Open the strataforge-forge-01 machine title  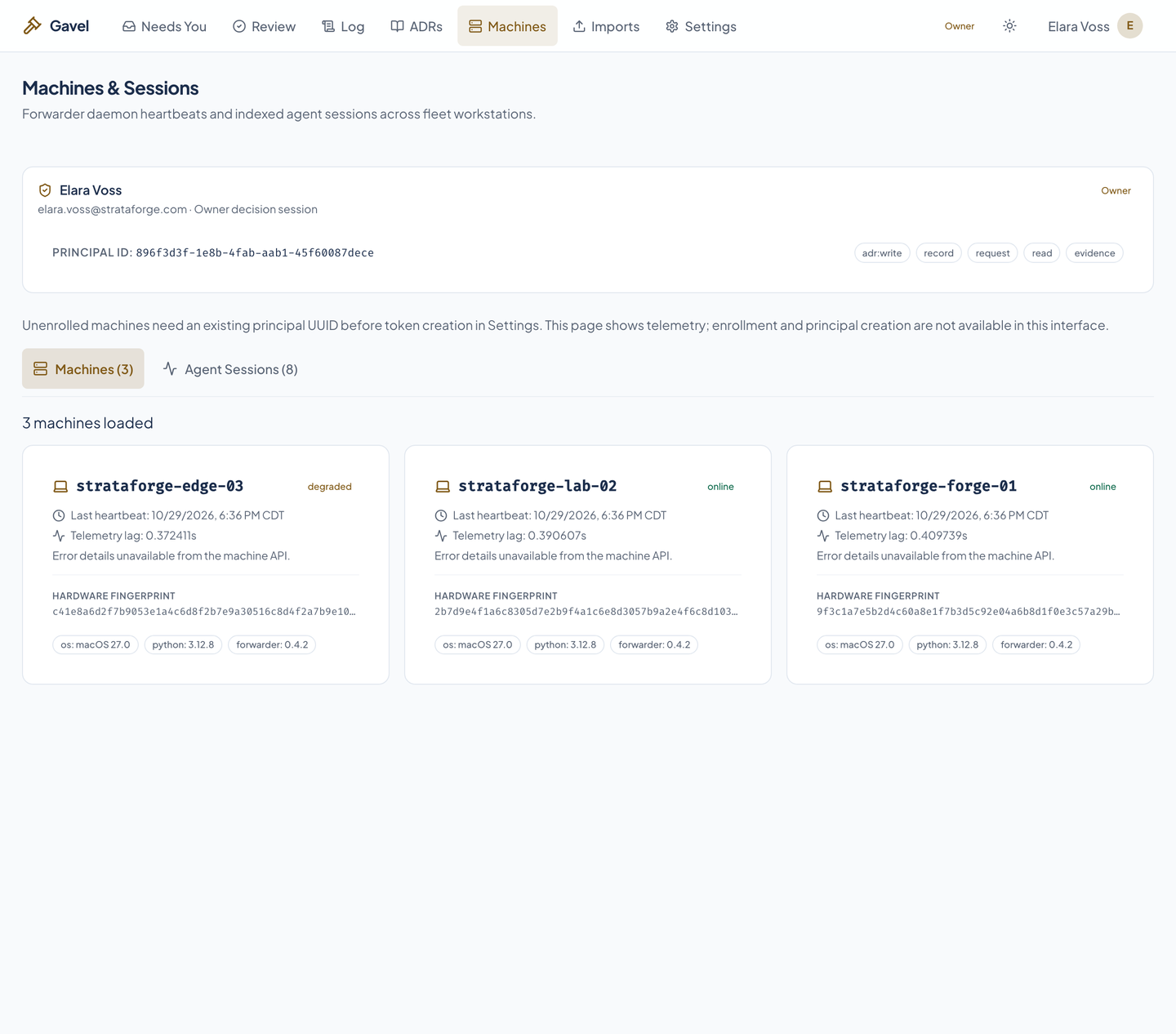click(x=929, y=486)
